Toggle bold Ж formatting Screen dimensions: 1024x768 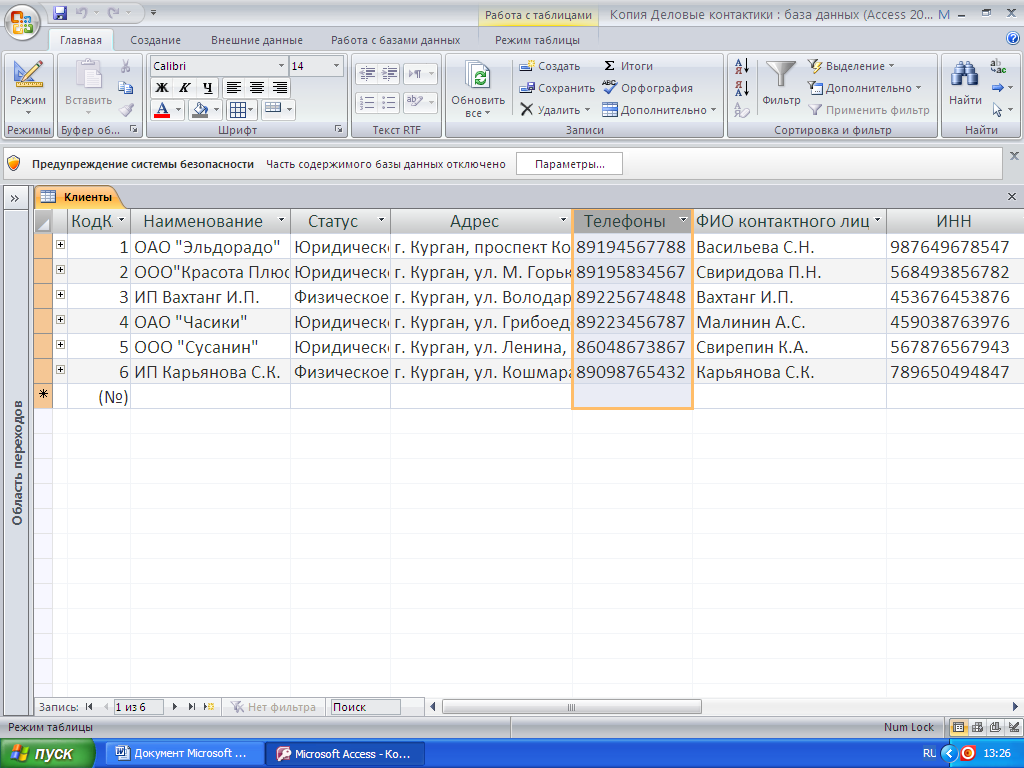click(x=162, y=88)
